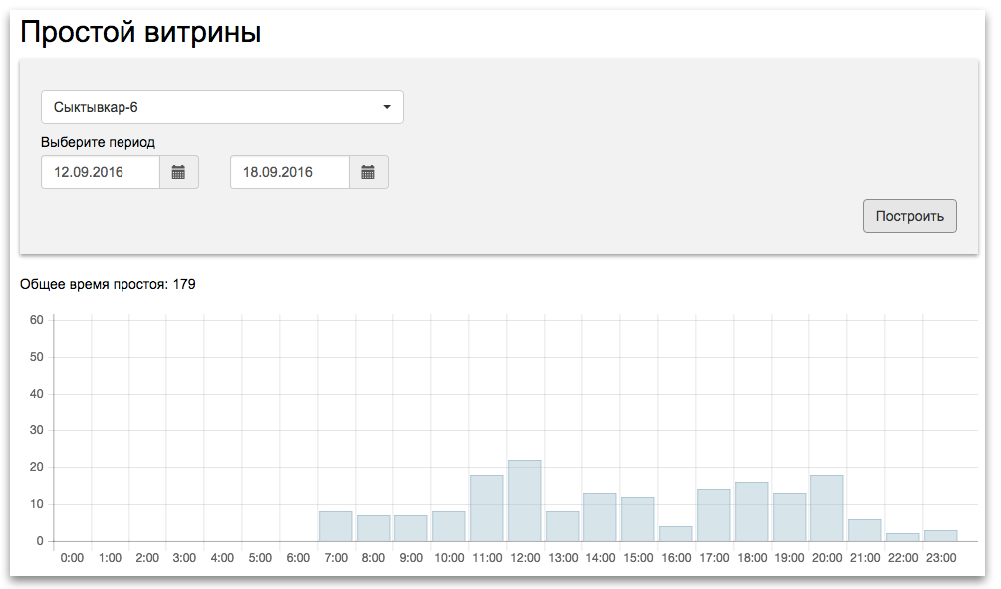Click the Простой витрины page heading
1001x589 pixels.
coord(140,32)
